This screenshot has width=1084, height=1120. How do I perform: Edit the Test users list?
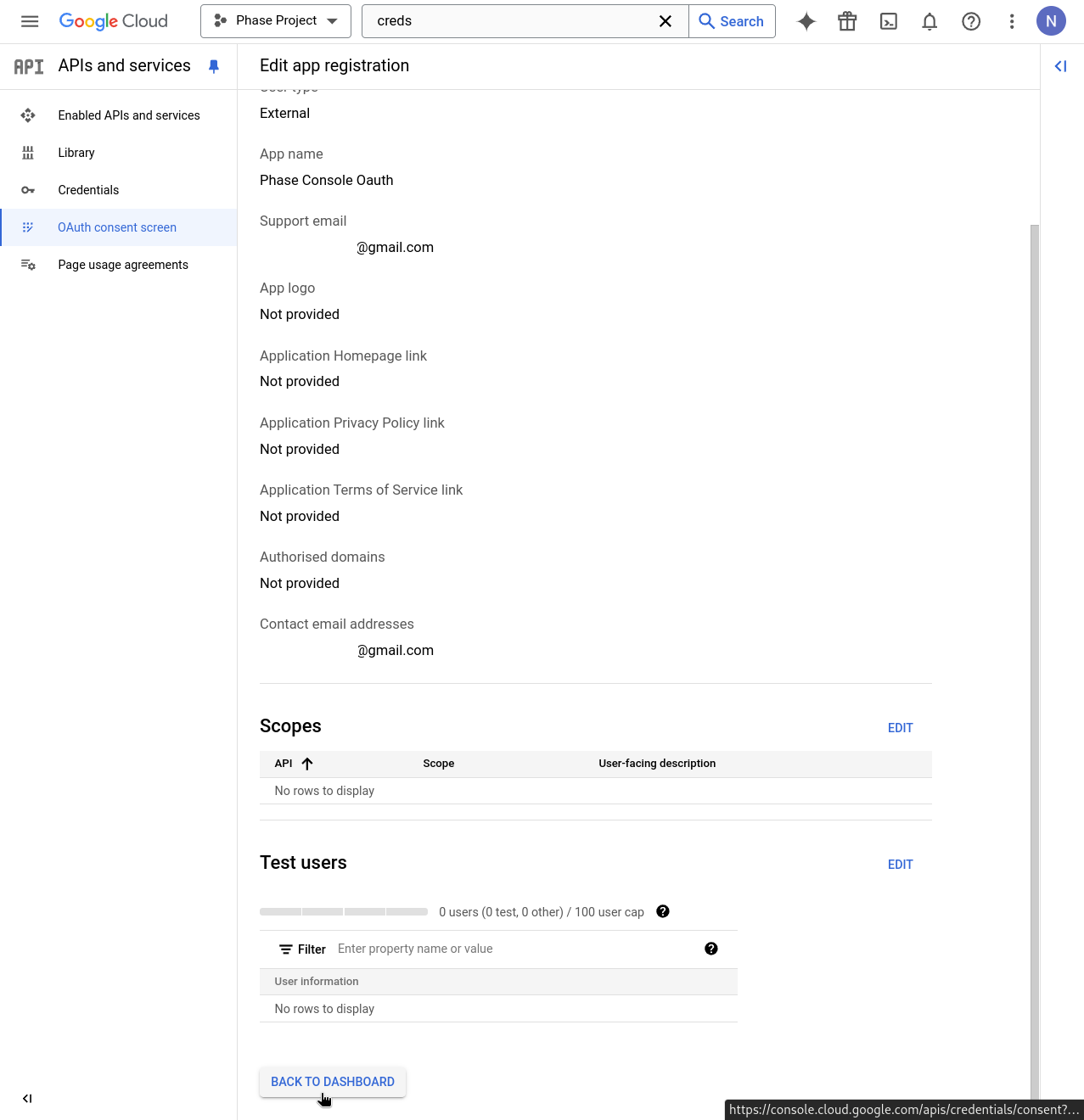click(x=900, y=864)
